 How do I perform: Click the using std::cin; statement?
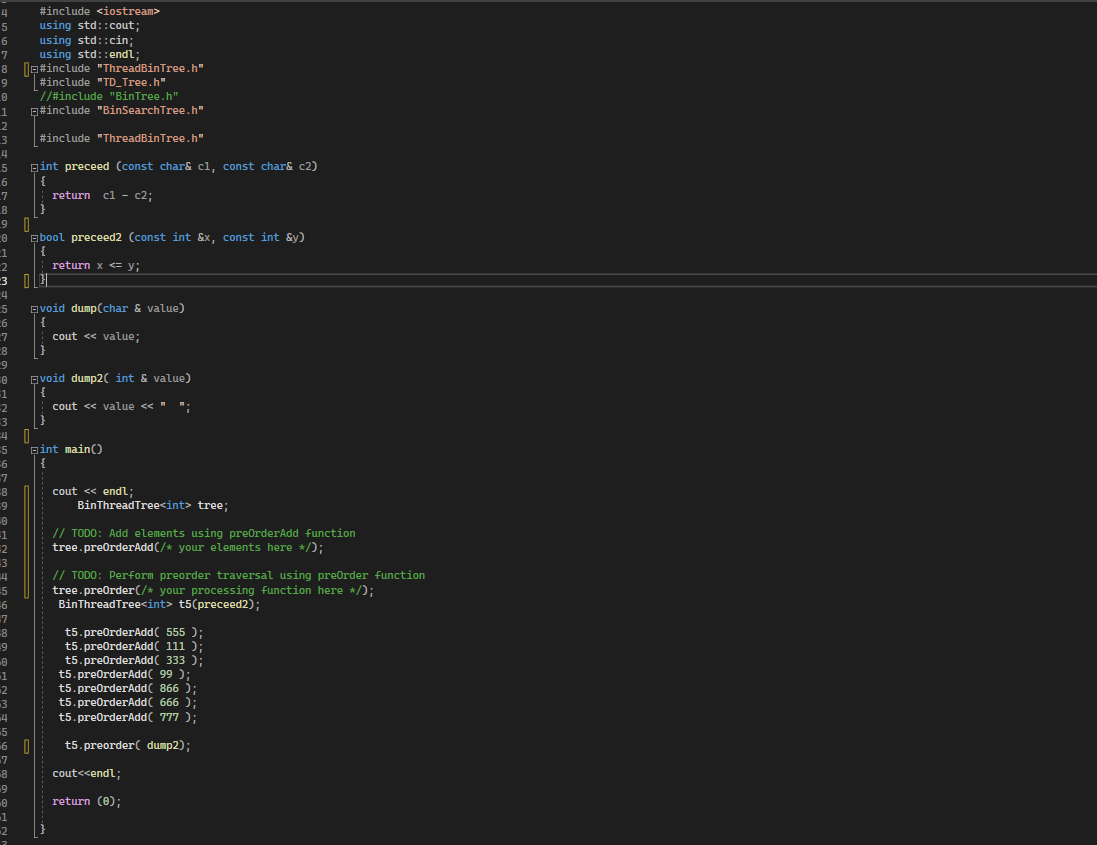86,41
